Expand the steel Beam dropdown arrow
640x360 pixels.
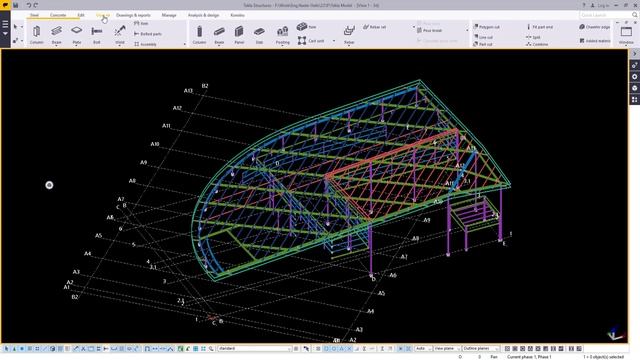click(x=56, y=46)
